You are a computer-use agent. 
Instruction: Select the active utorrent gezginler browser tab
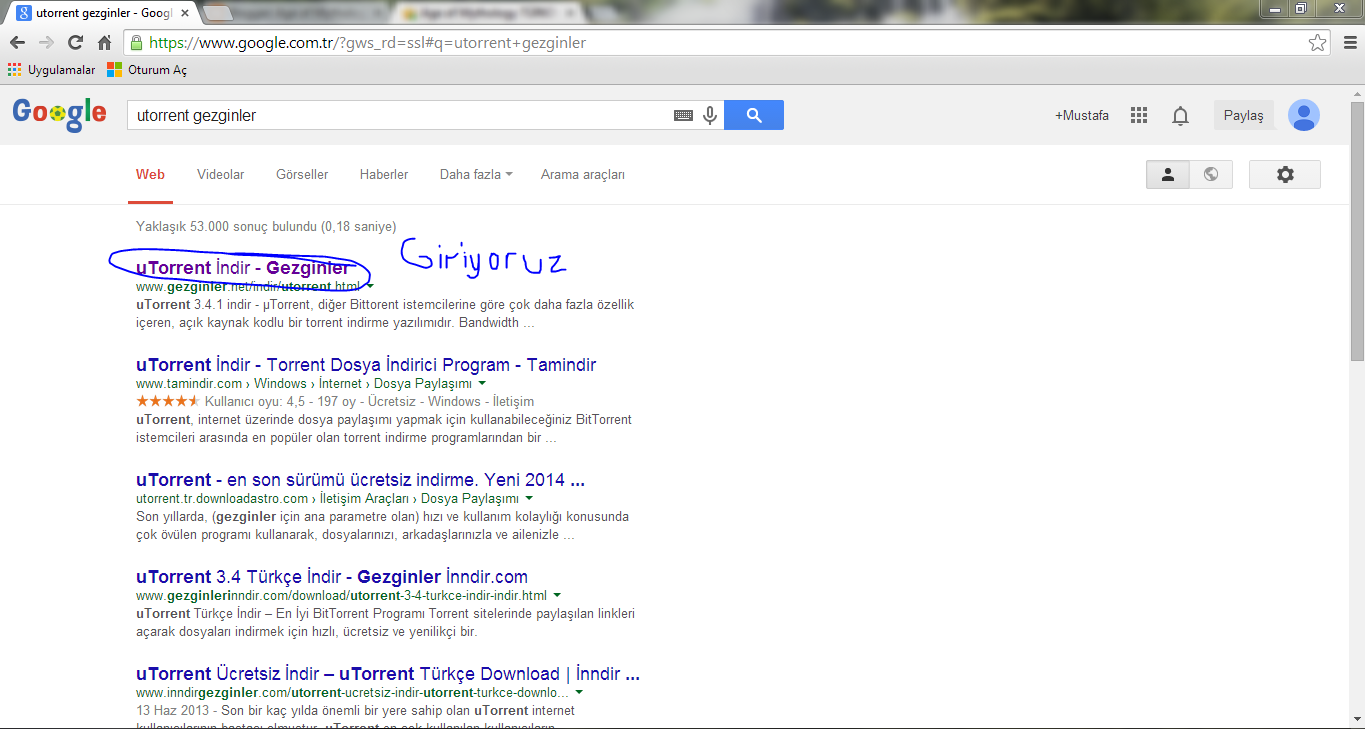(105, 13)
